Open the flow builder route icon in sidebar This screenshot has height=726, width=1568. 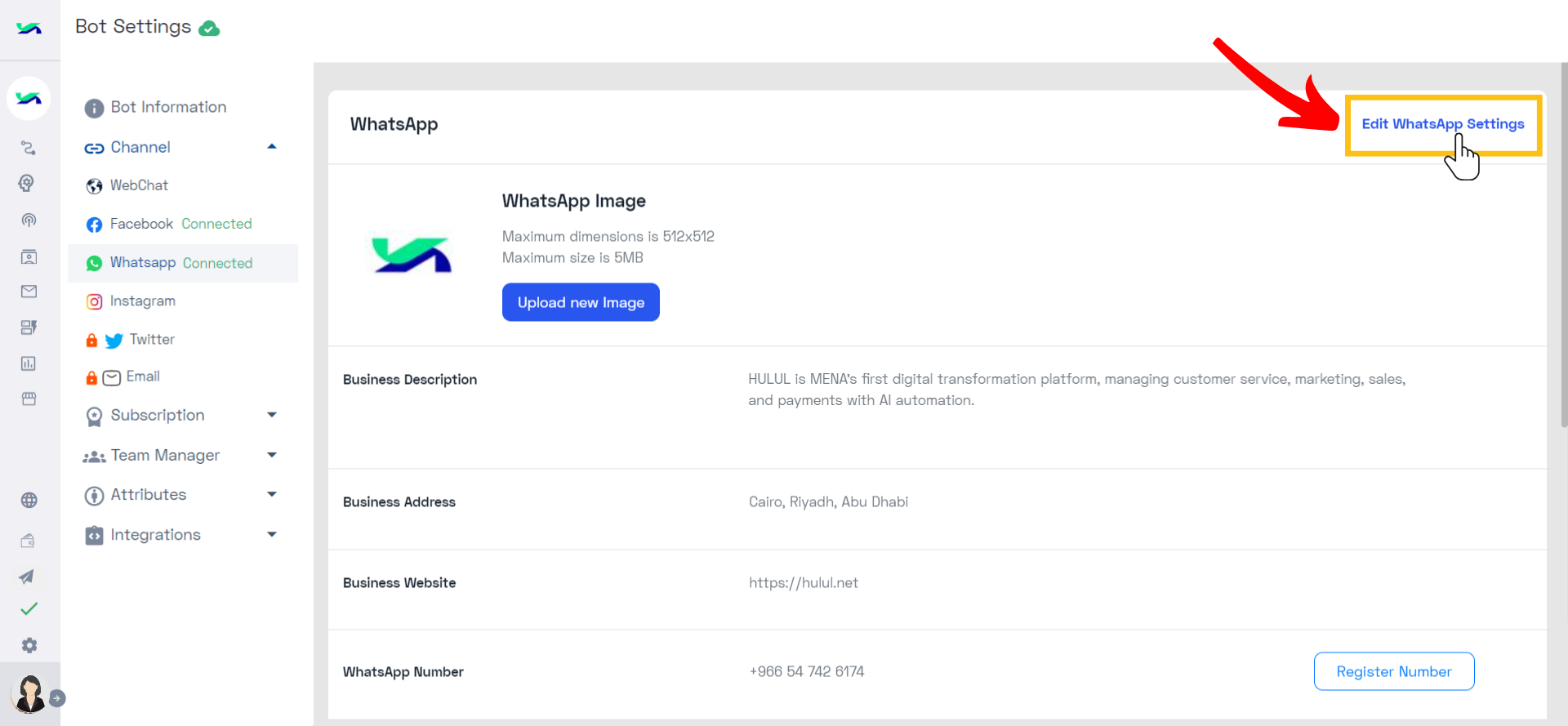click(29, 148)
